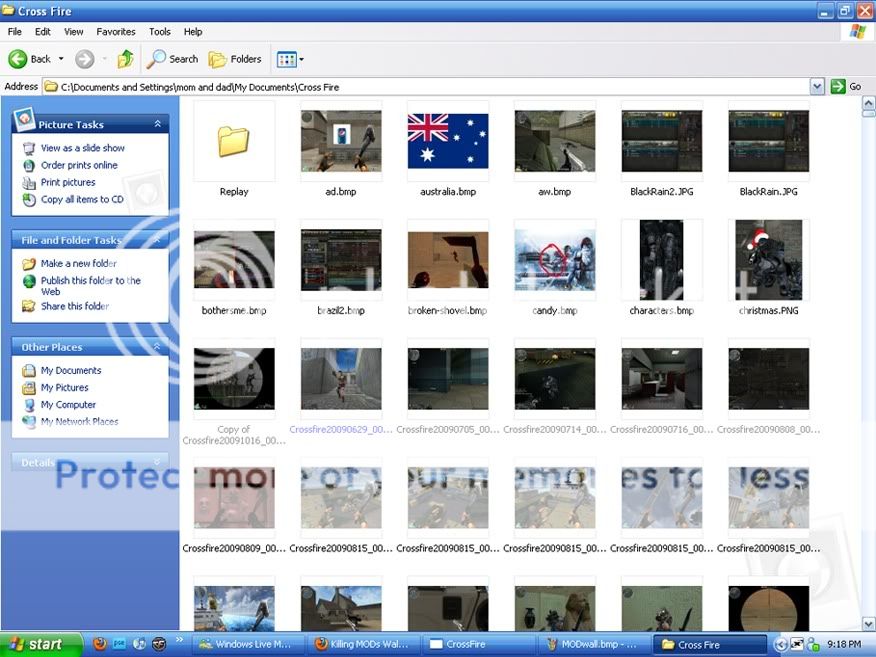Toggle the Folders pane
The height and width of the screenshot is (657, 876).
(236, 58)
